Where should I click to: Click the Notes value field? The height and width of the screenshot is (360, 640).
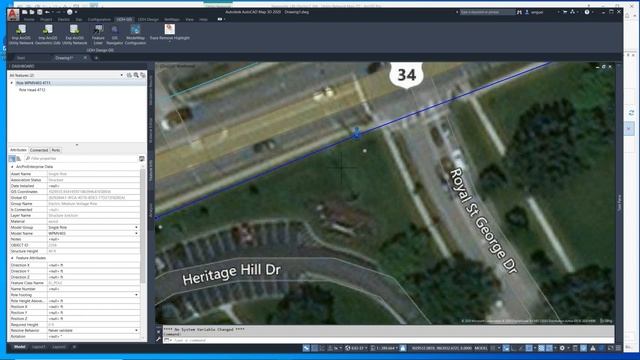click(x=93, y=240)
